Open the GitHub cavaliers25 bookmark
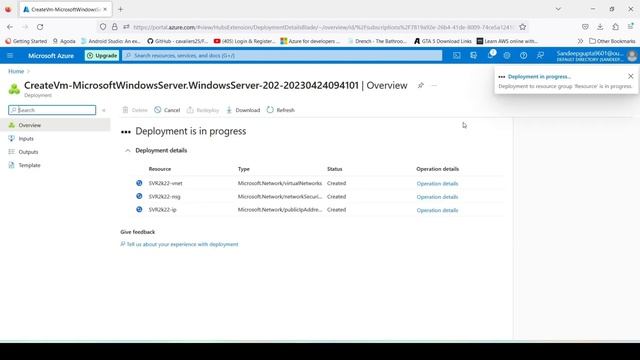The image size is (640, 360). 178,41
